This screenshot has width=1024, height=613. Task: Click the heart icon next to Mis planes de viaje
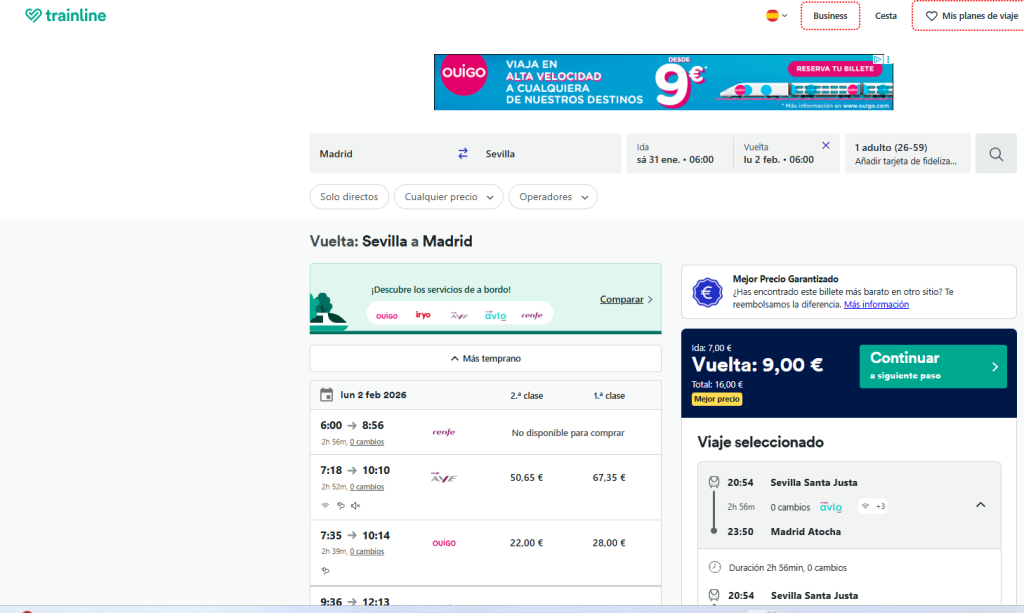click(932, 15)
